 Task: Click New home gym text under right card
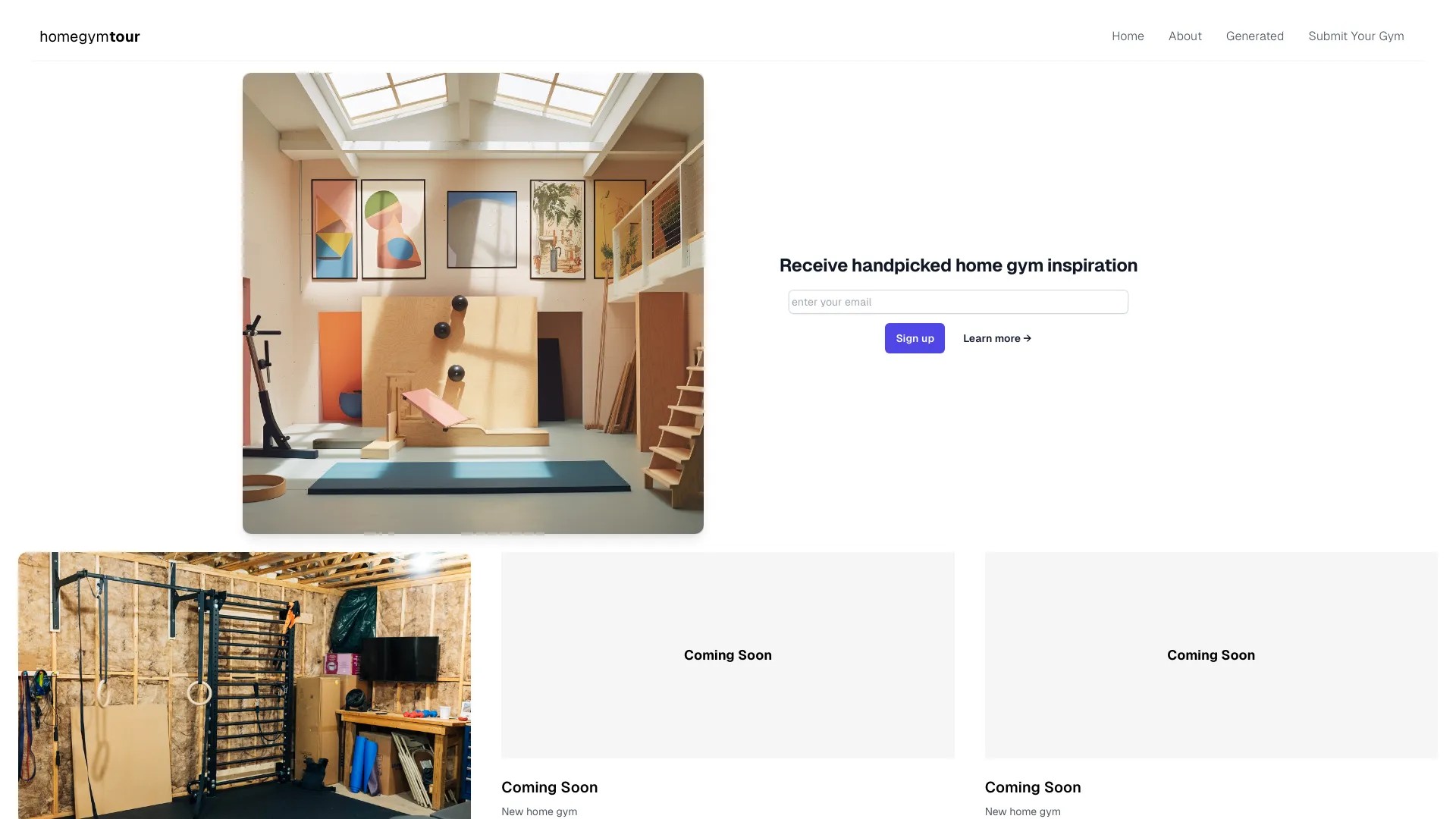click(1021, 811)
